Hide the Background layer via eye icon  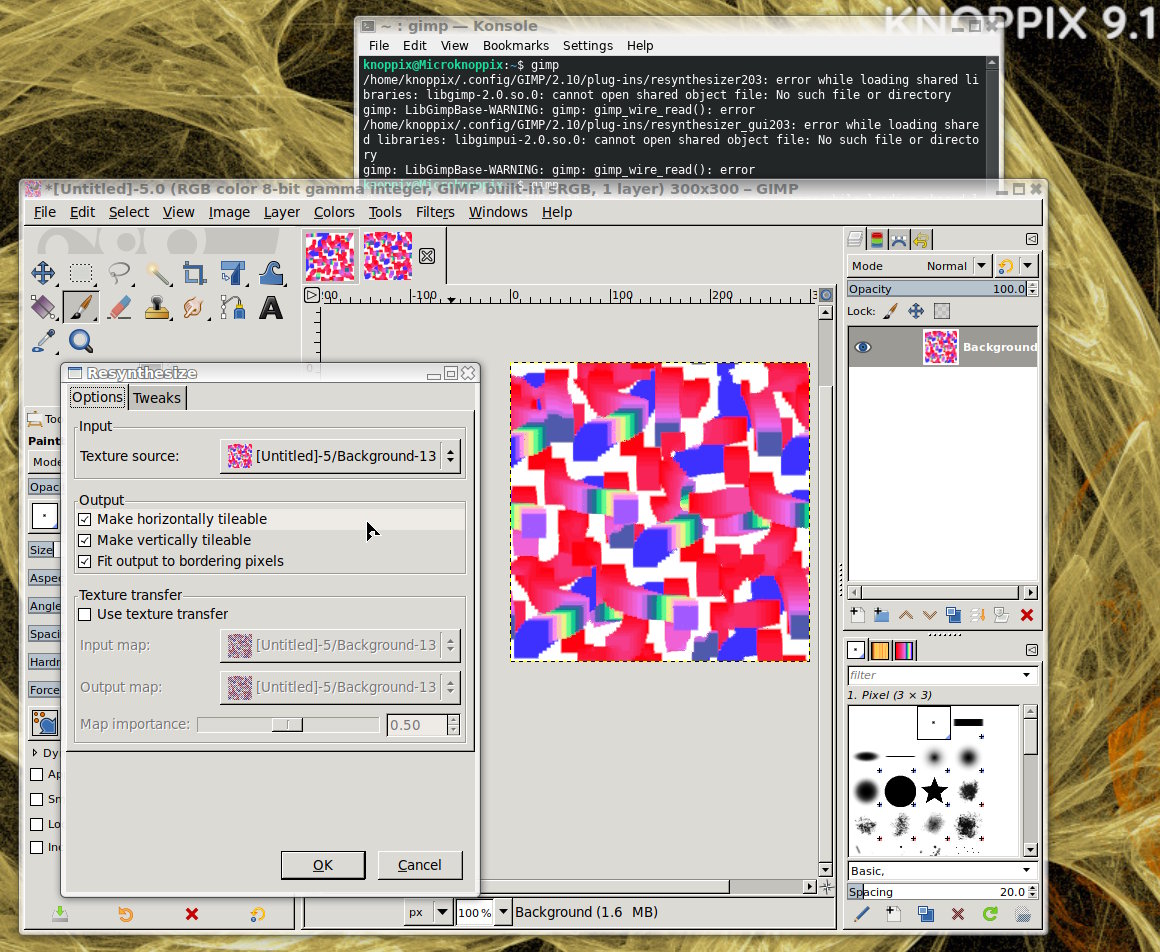pos(863,347)
